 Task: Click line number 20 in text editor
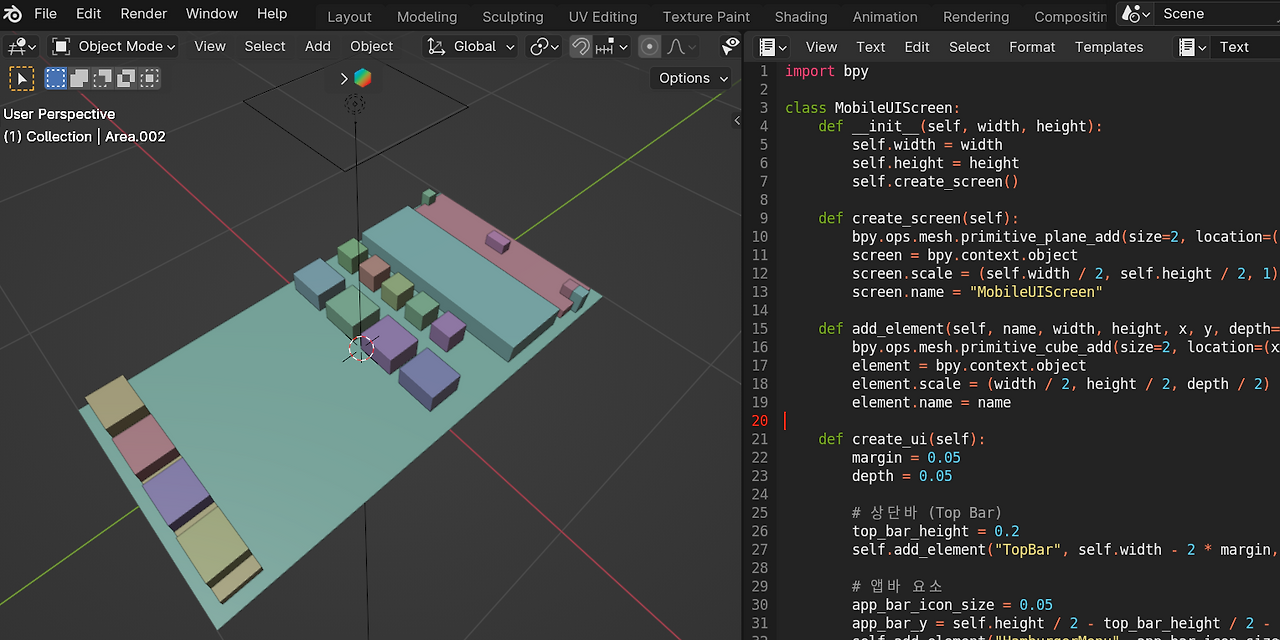(x=760, y=421)
